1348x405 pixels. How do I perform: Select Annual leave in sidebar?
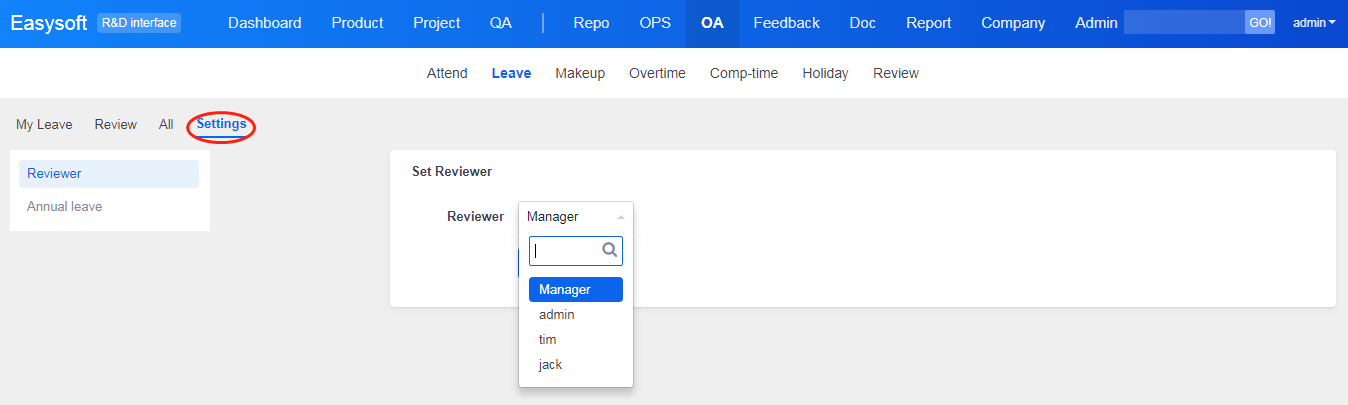point(65,207)
